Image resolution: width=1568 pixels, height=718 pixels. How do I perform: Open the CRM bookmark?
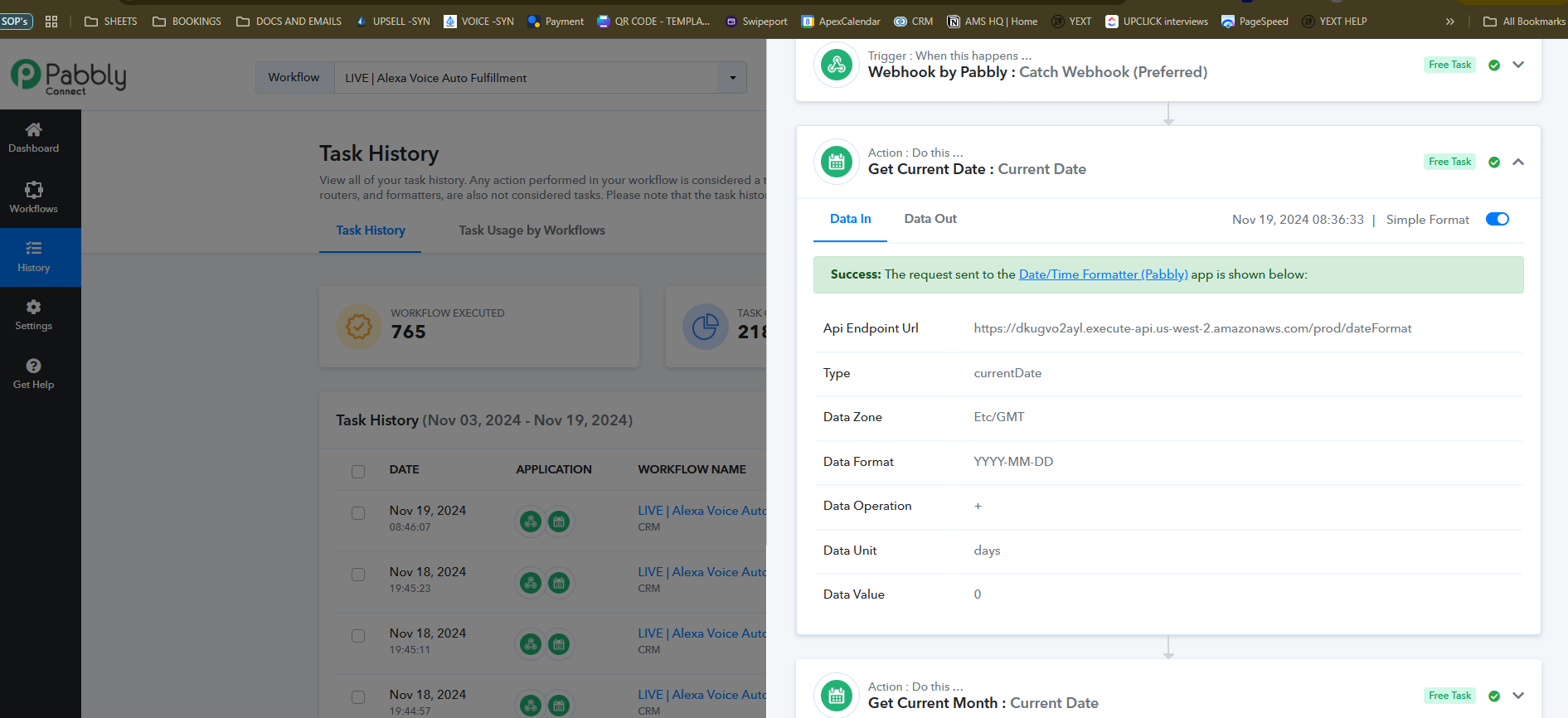click(913, 22)
